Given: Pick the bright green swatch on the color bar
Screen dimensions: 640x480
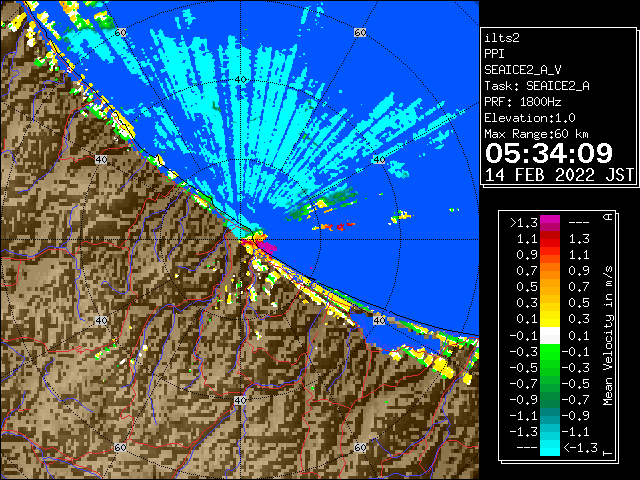Looking at the screenshot, I should click(x=550, y=352).
